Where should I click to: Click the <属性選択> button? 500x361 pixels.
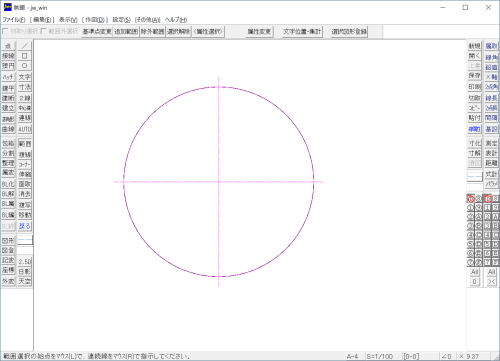[x=208, y=32]
